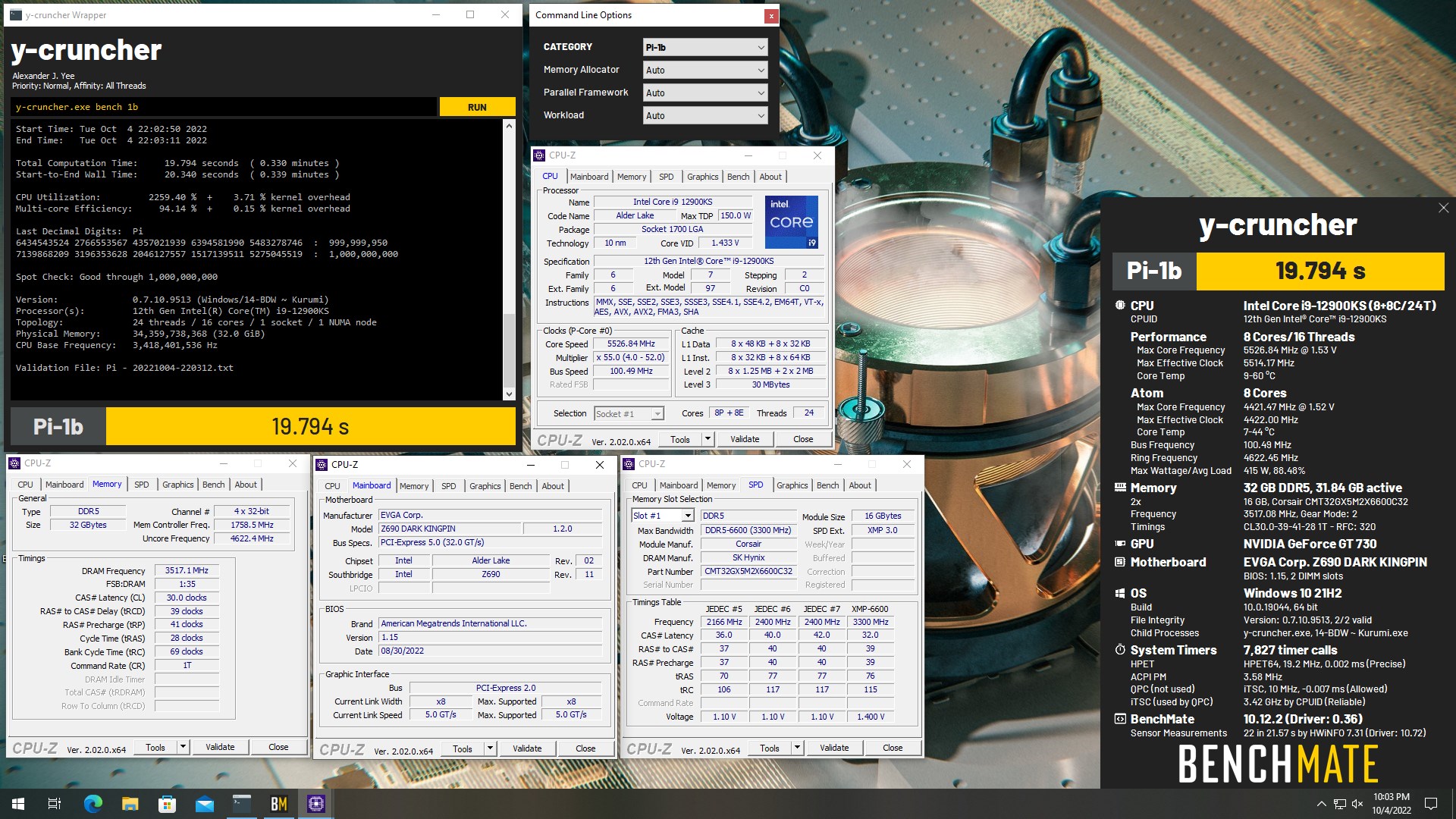1456x819 pixels.
Task: Open Slot #1 dropdown in SPD window
Action: [x=663, y=516]
